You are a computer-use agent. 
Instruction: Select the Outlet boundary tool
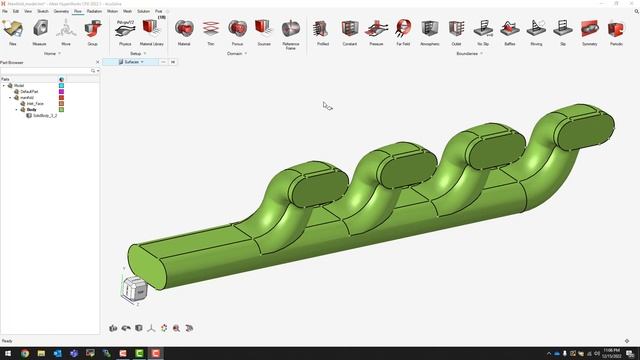point(456,32)
